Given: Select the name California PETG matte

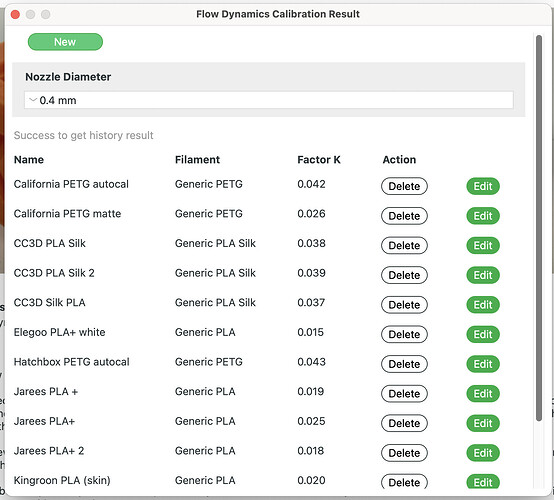Looking at the screenshot, I should [x=67, y=214].
